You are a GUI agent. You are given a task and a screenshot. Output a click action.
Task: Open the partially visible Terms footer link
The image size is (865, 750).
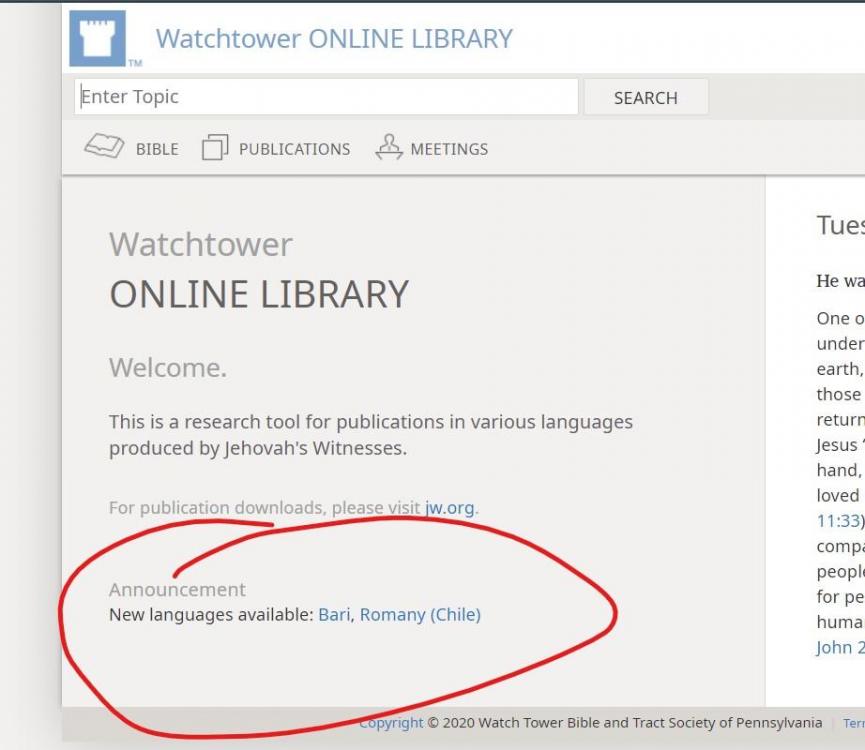coord(853,722)
